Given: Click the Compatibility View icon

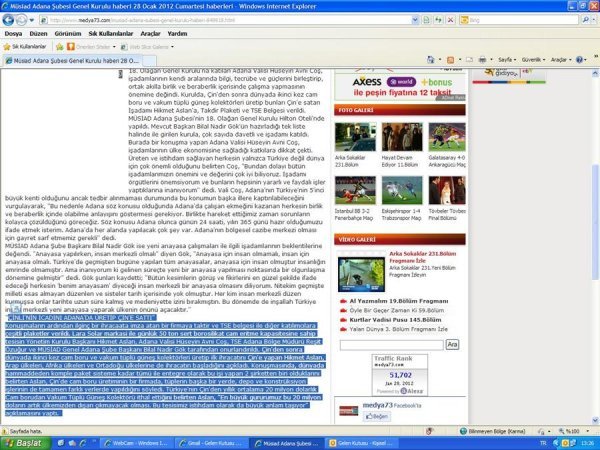Looking at the screenshot, I should coord(426,20).
